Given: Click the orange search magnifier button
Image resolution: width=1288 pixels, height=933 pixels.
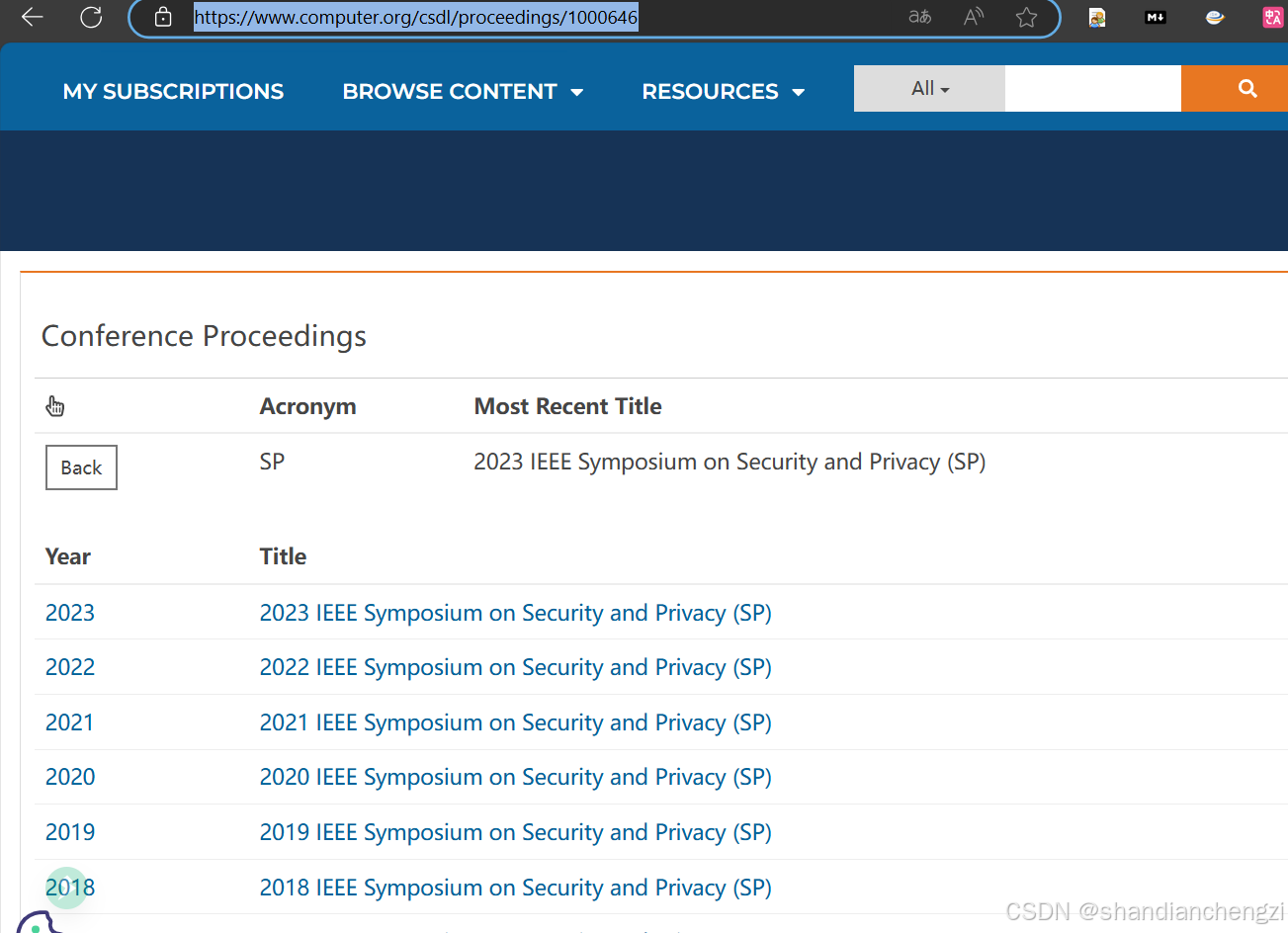Looking at the screenshot, I should 1247,89.
